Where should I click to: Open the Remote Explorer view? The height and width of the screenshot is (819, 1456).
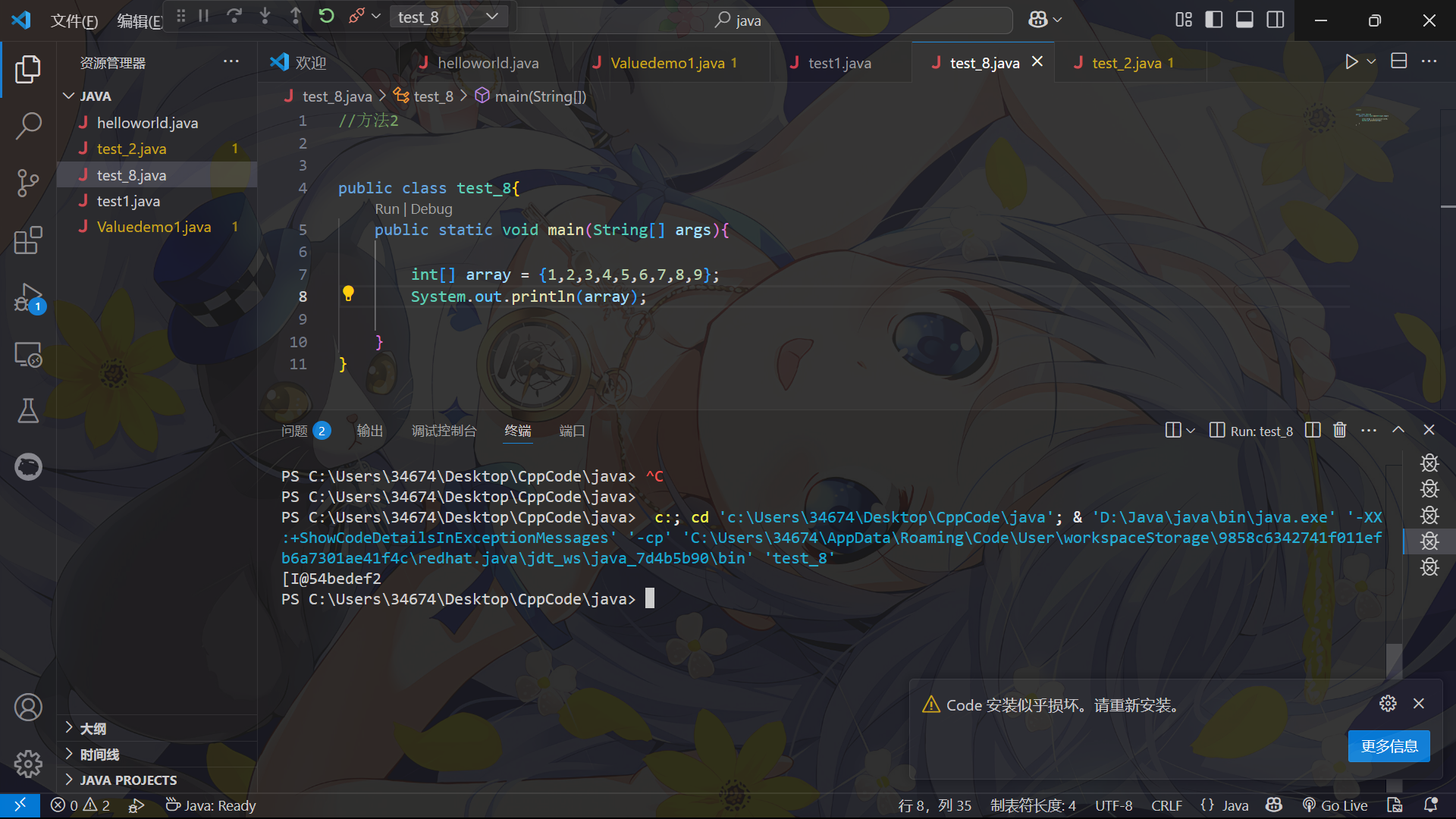28,354
